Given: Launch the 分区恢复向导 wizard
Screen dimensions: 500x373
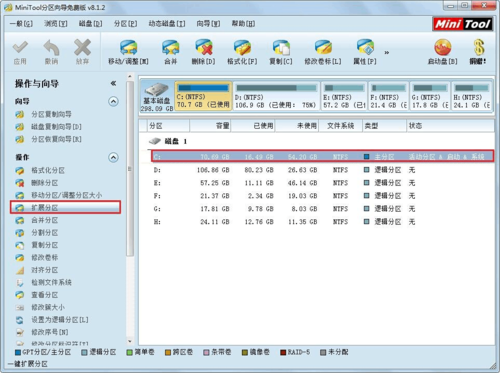Looking at the screenshot, I should 56,139.
